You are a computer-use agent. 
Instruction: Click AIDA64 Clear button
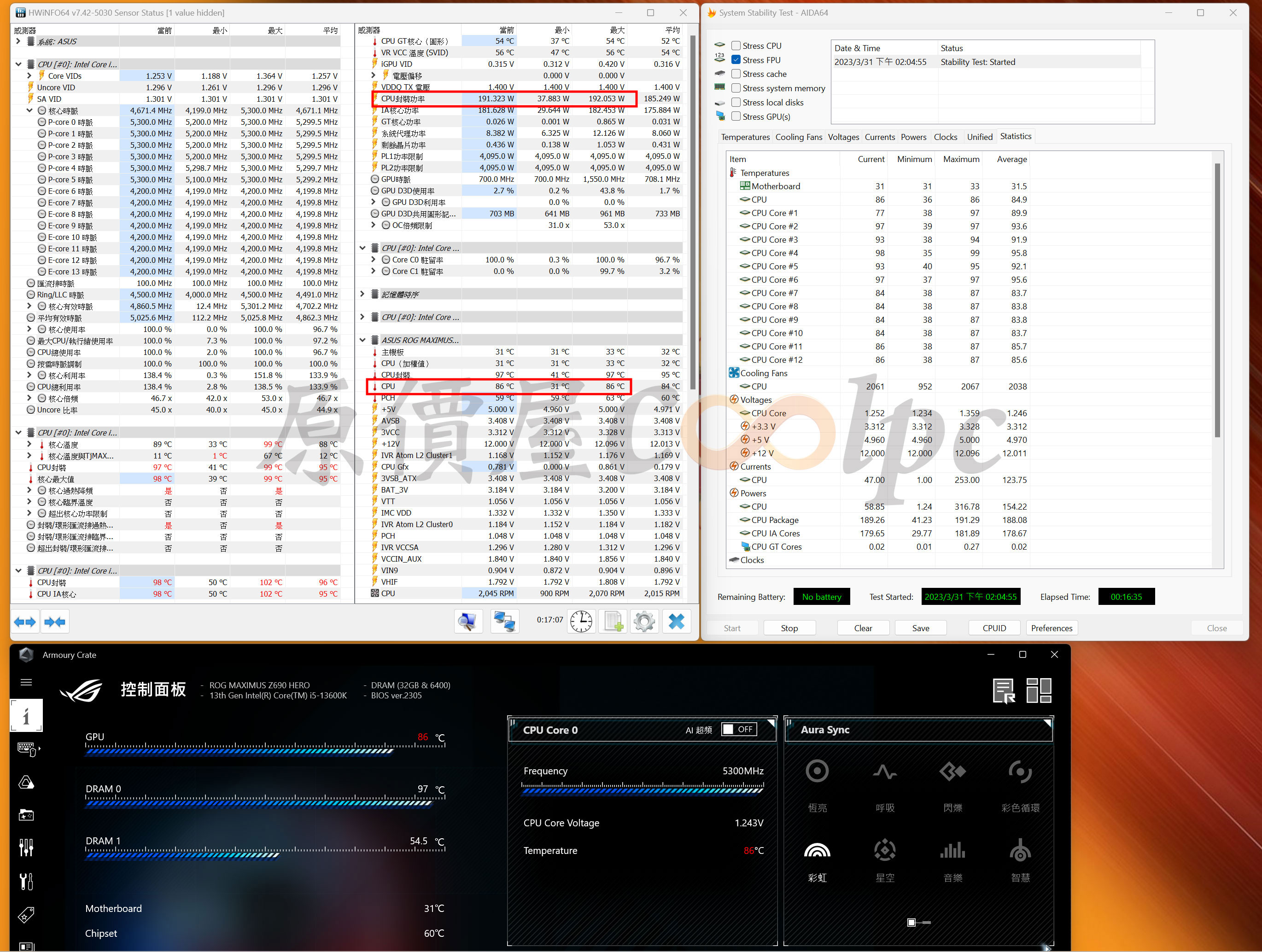click(863, 628)
